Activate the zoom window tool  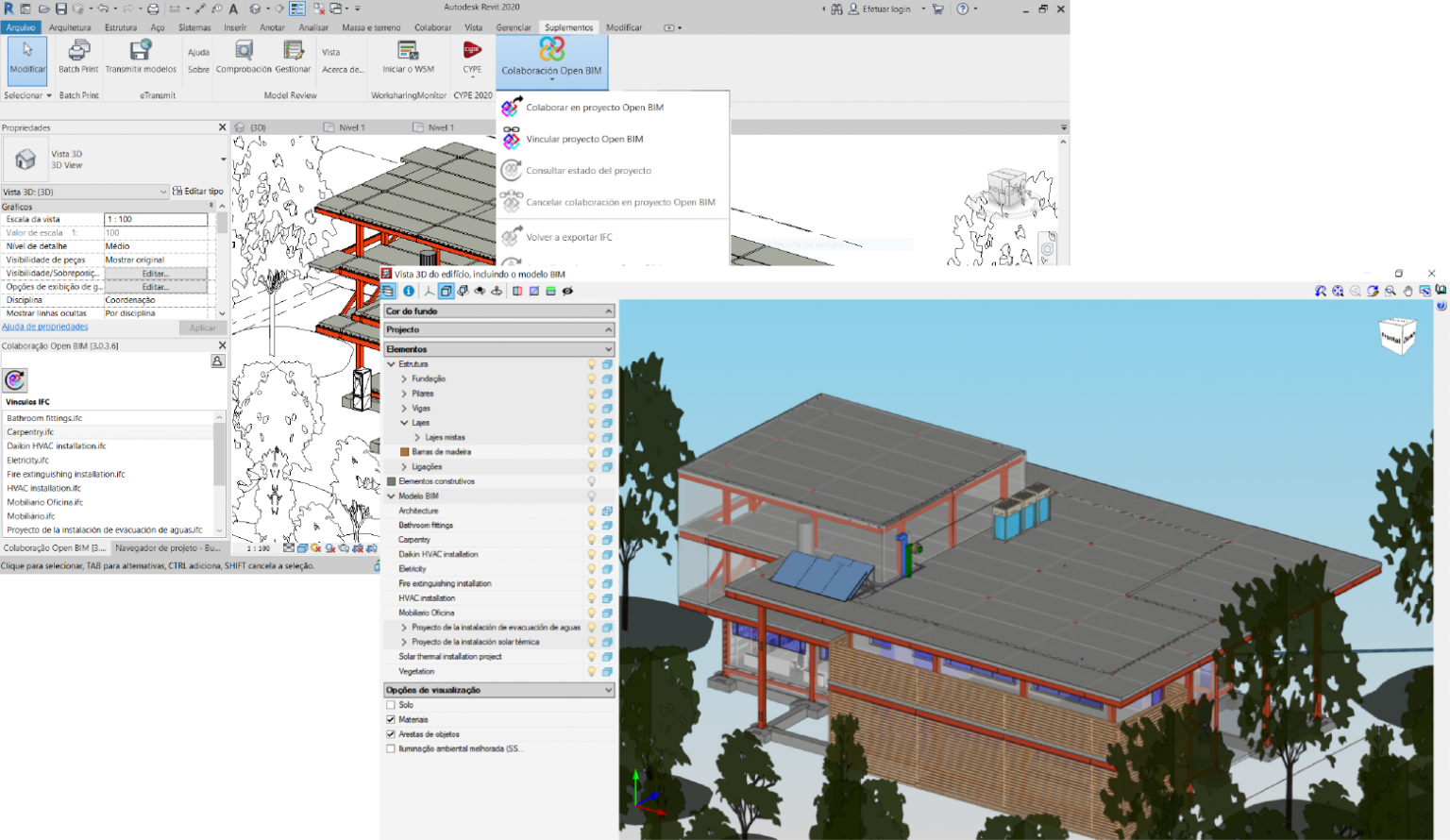tap(1390, 291)
